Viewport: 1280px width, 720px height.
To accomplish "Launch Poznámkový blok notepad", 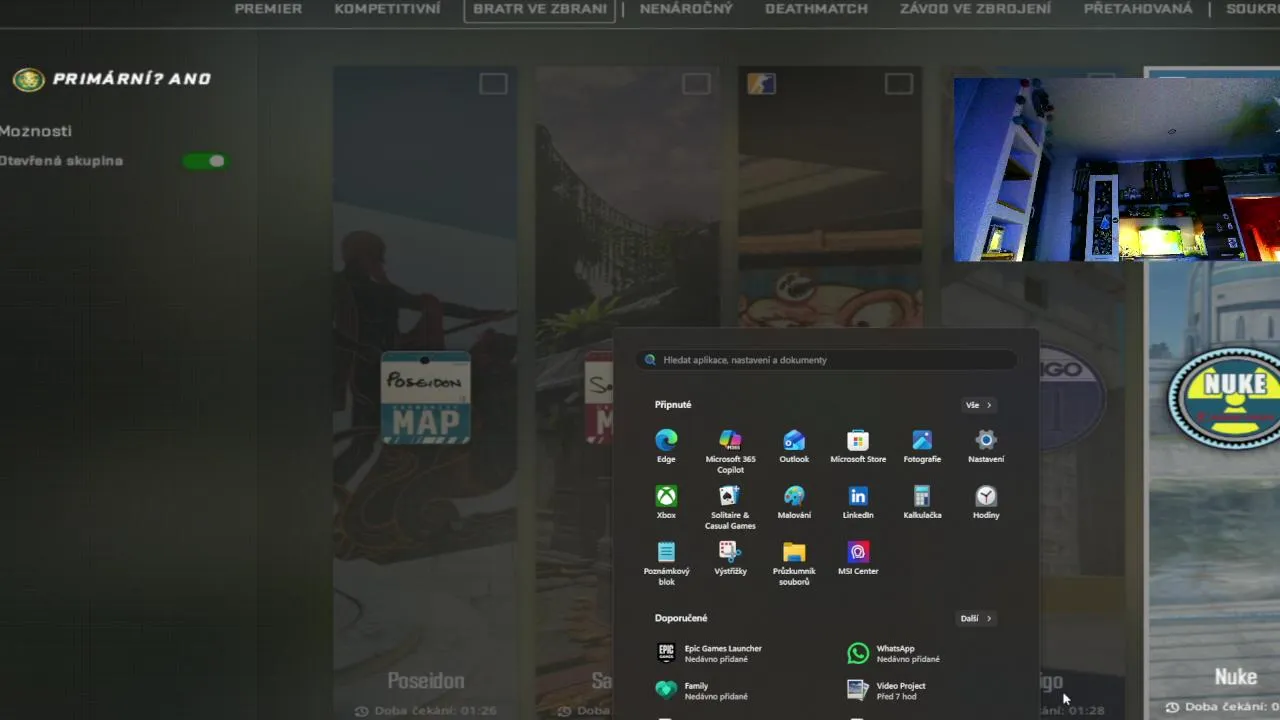I will (666, 562).
